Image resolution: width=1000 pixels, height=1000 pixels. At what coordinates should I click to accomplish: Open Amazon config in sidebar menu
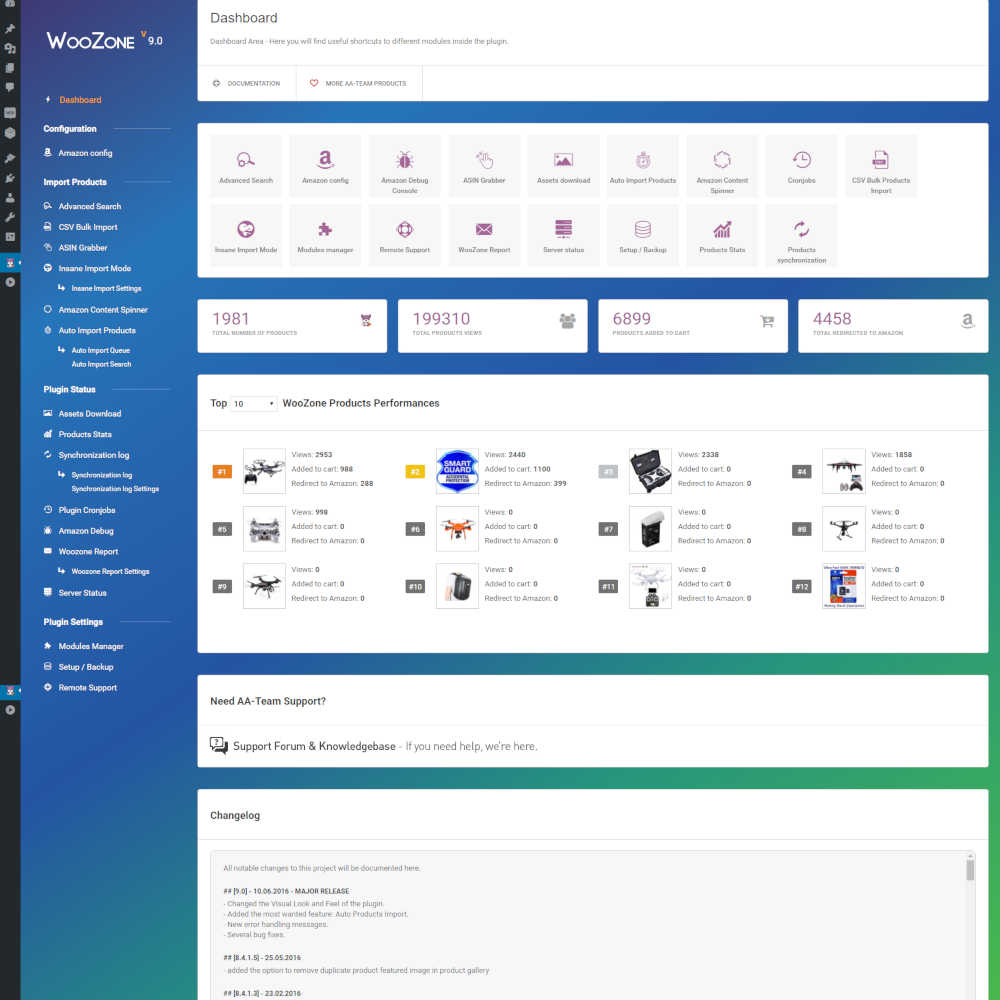85,153
